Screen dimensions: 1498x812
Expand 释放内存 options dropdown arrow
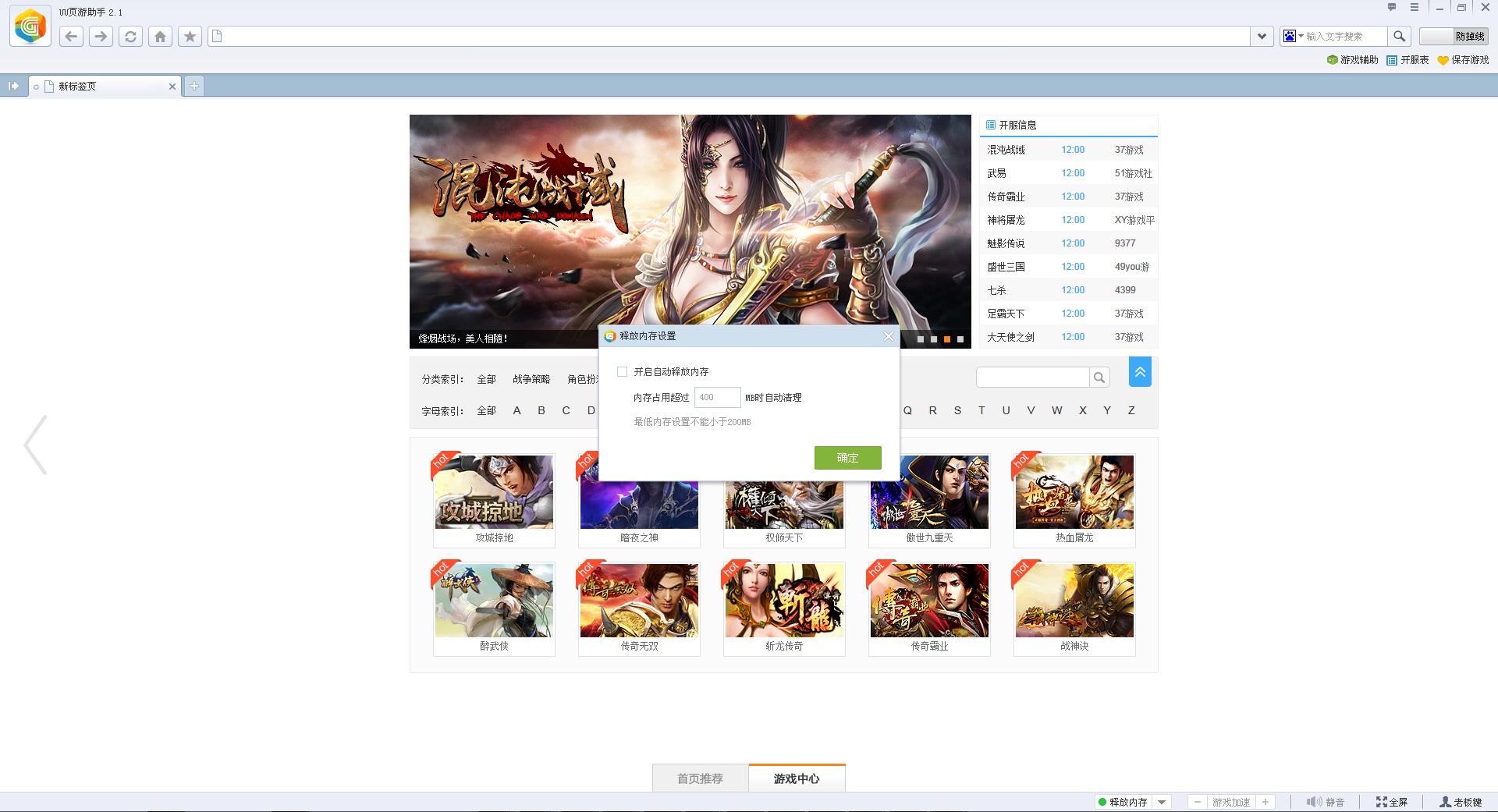tap(1163, 802)
